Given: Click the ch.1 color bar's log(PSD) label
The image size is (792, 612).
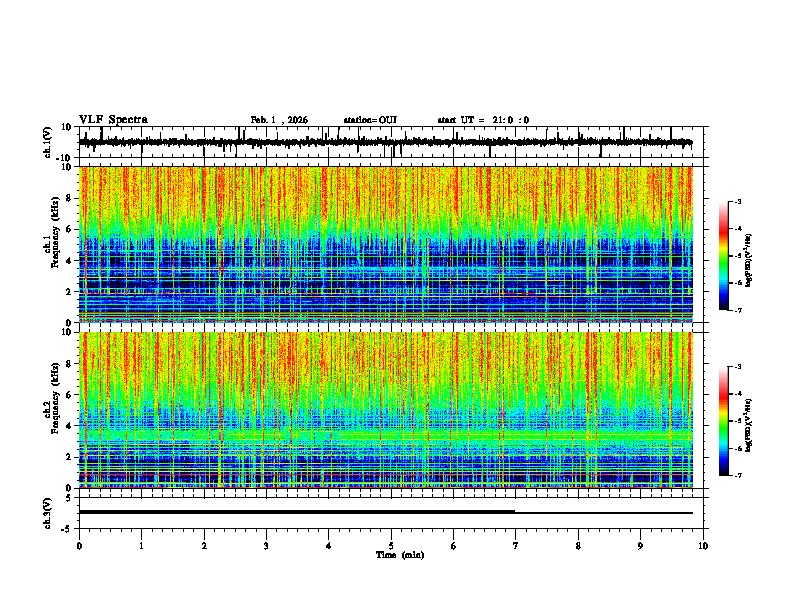Looking at the screenshot, I should [x=749, y=260].
